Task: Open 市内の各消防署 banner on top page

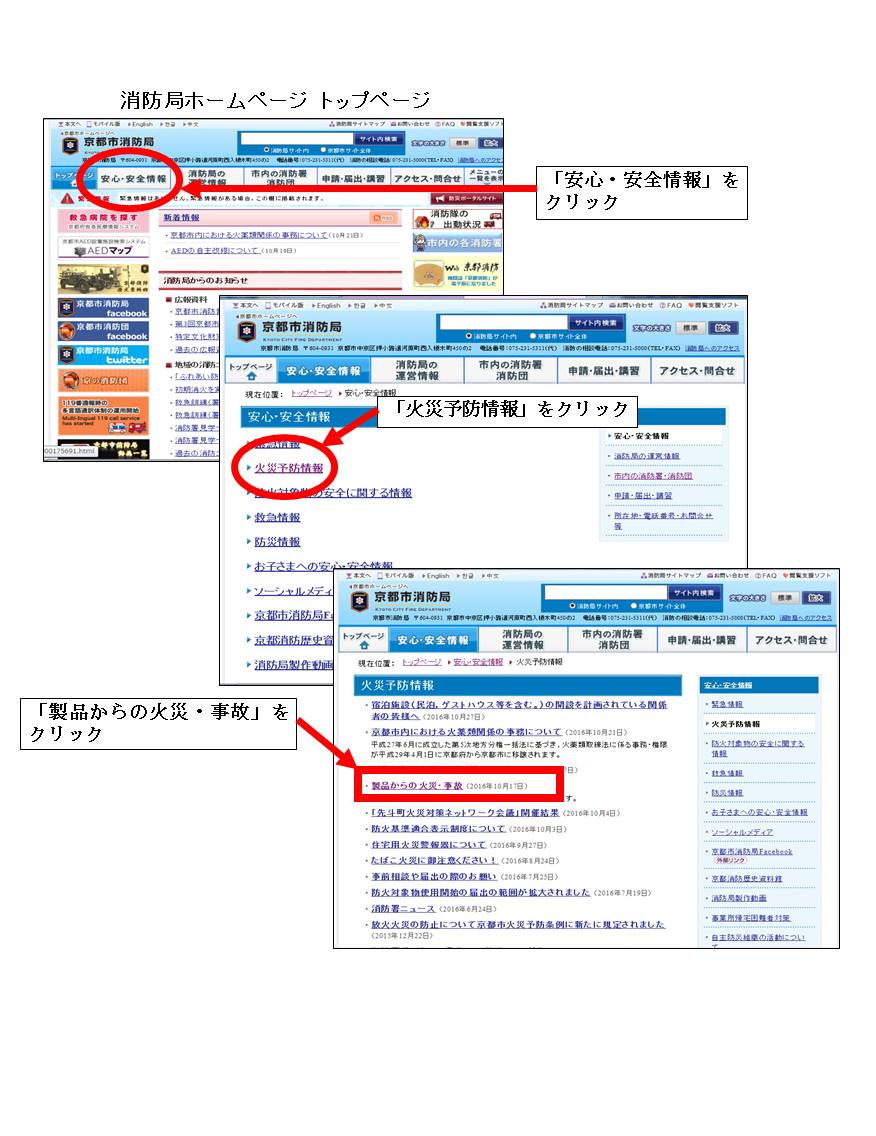Action: [x=457, y=243]
